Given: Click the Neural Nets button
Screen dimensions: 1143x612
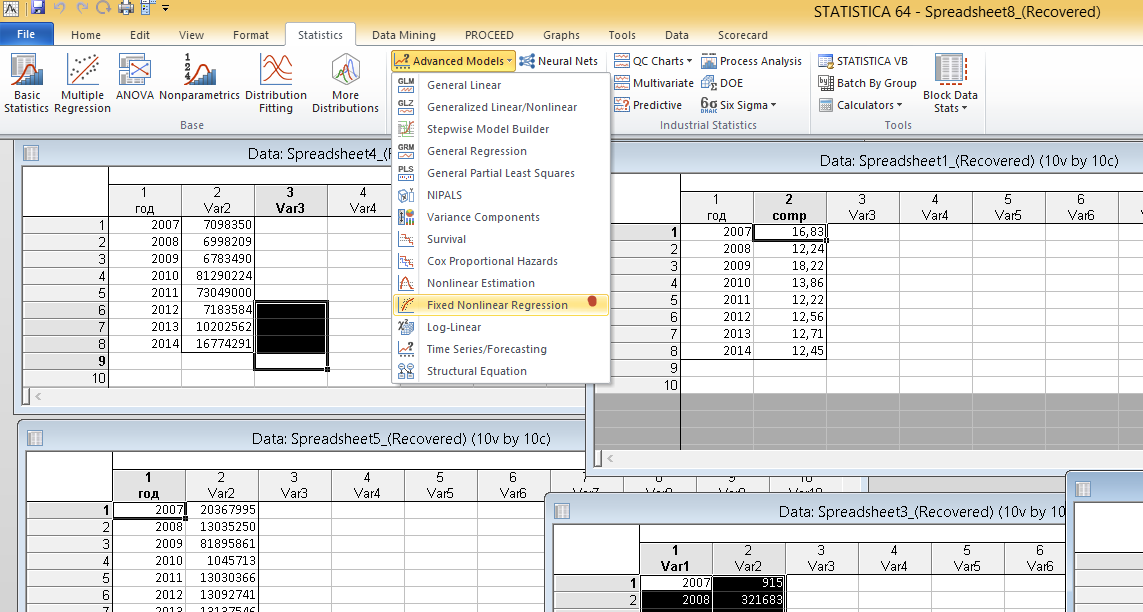Looking at the screenshot, I should (x=558, y=61).
